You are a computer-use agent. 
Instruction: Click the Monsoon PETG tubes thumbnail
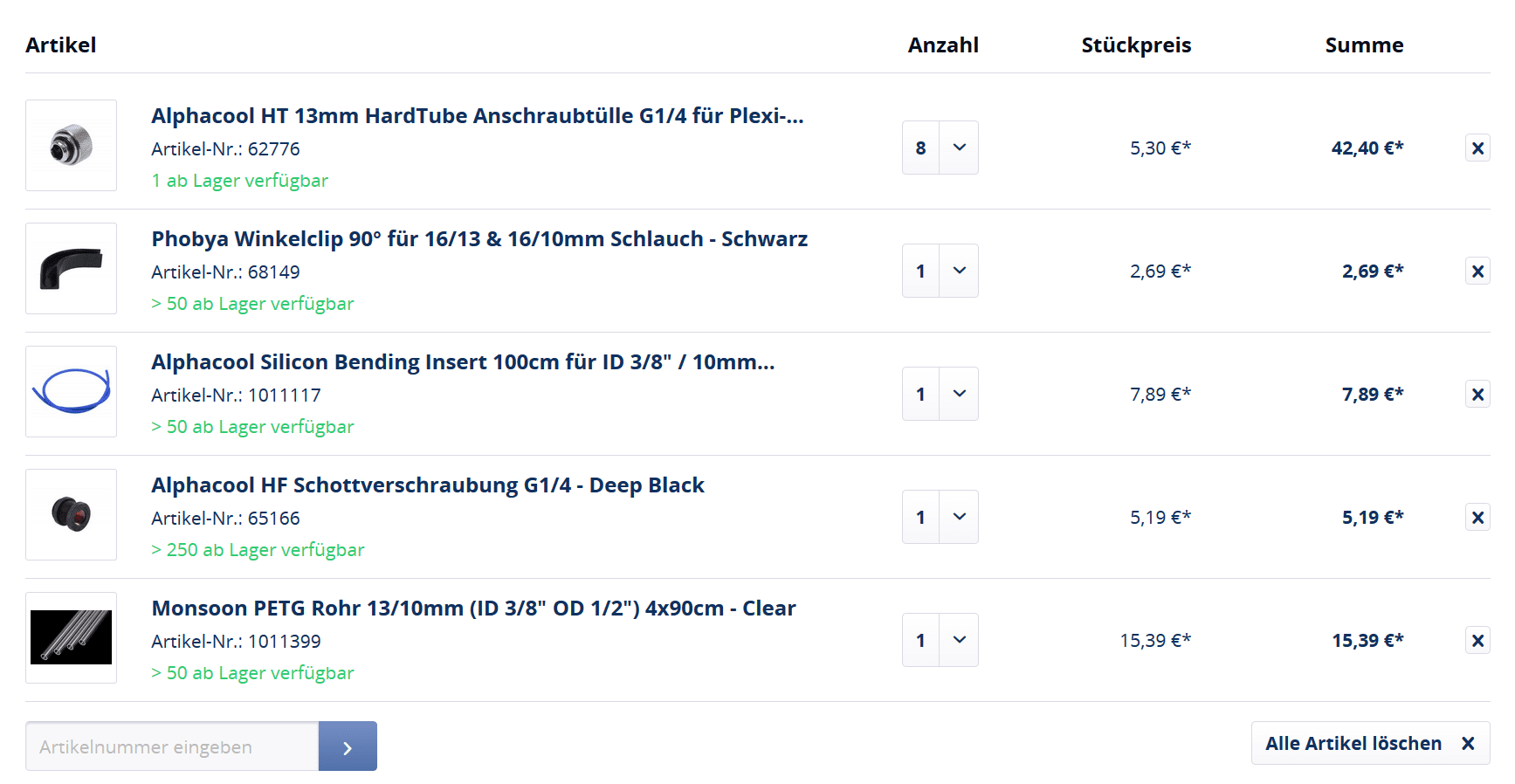coord(71,638)
